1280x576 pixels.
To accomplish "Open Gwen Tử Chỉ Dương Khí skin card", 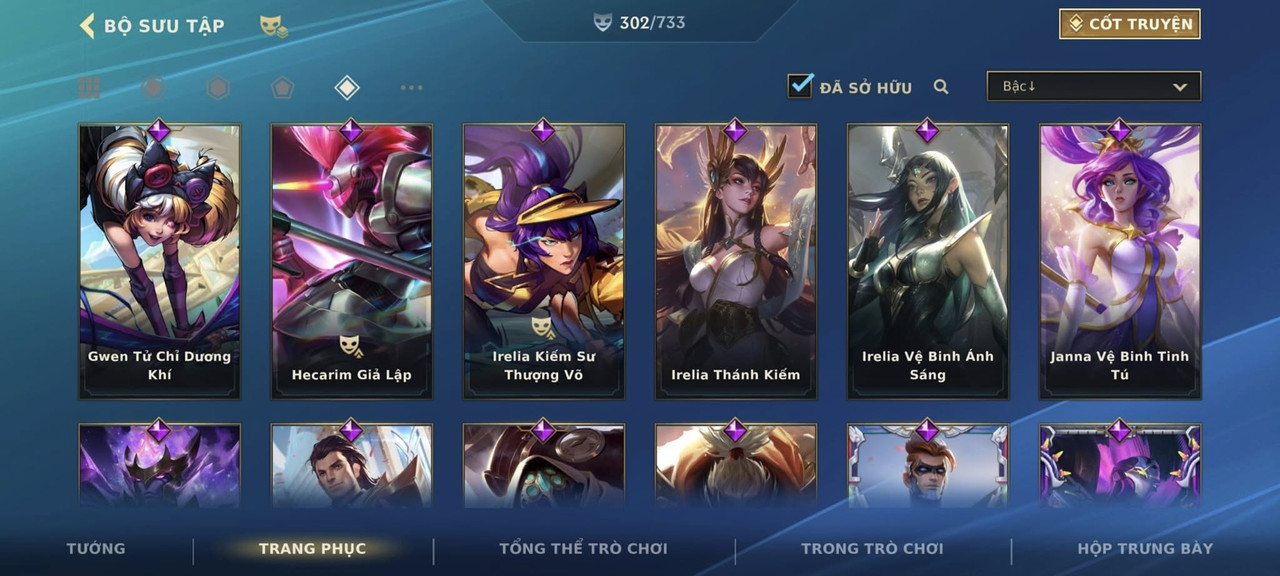I will pyautogui.click(x=160, y=261).
